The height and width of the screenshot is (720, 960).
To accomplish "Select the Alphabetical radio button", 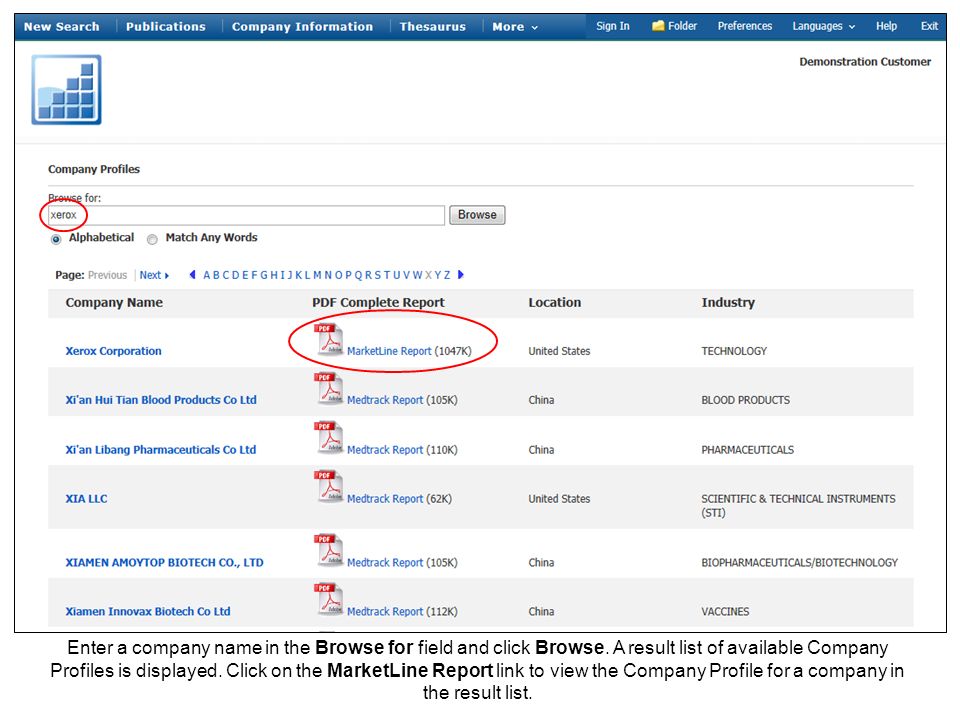I will click(56, 239).
